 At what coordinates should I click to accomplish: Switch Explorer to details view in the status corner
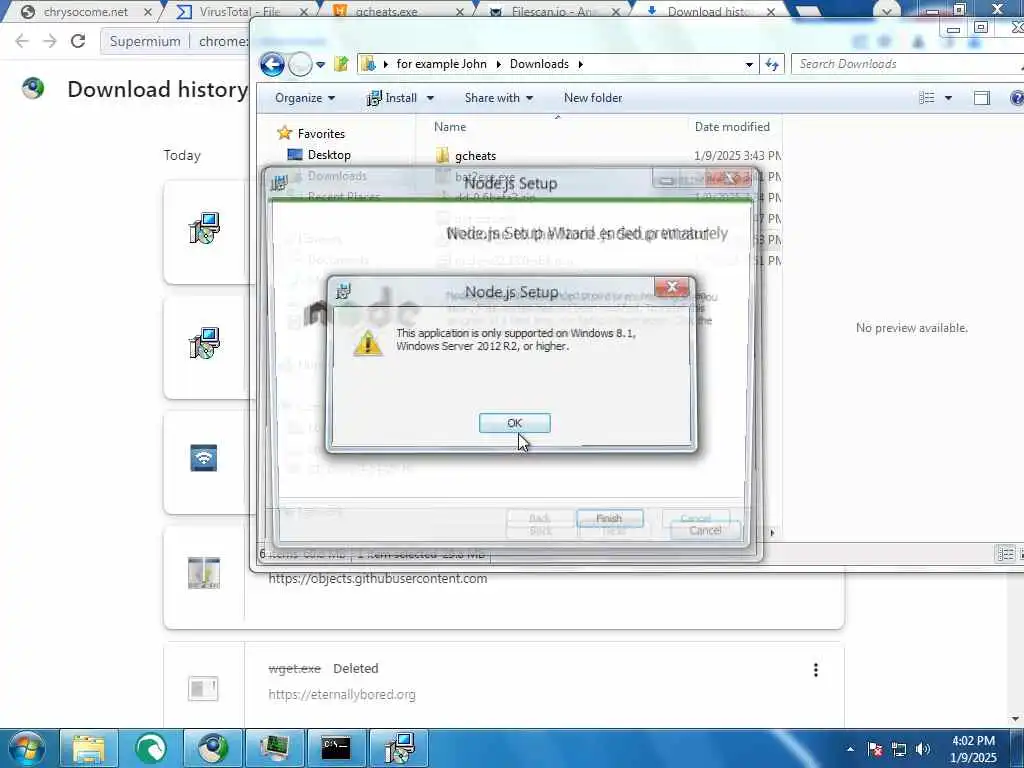1006,554
